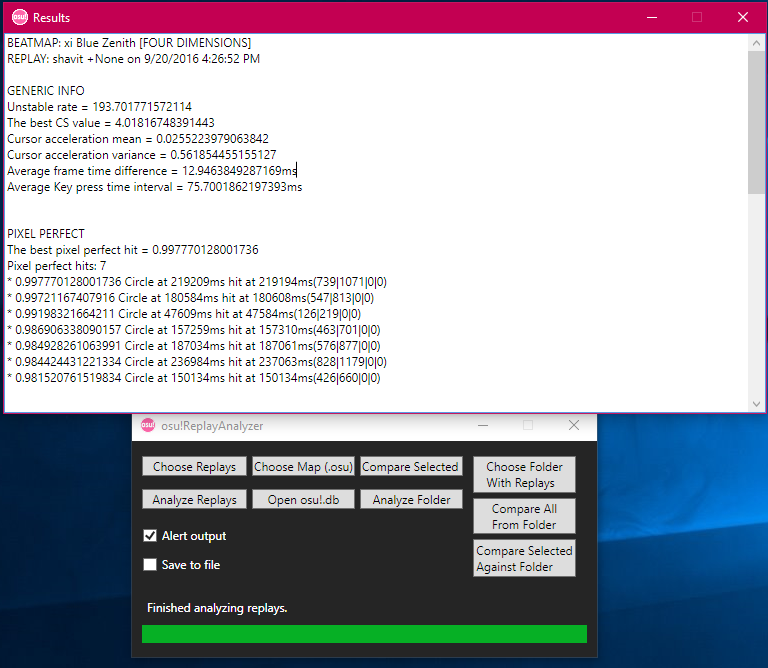Click 'The best pixel perfect hit' line
768x668 pixels.
132,250
